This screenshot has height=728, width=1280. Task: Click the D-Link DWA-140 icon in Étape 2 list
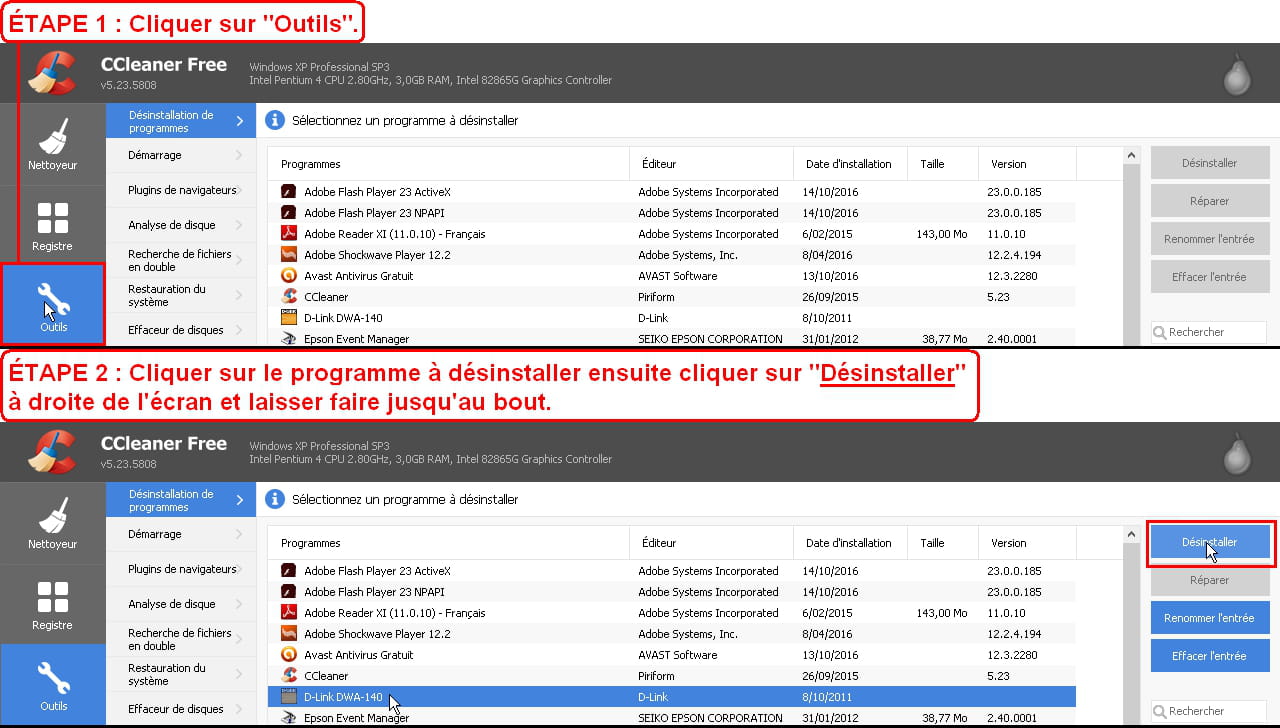289,697
